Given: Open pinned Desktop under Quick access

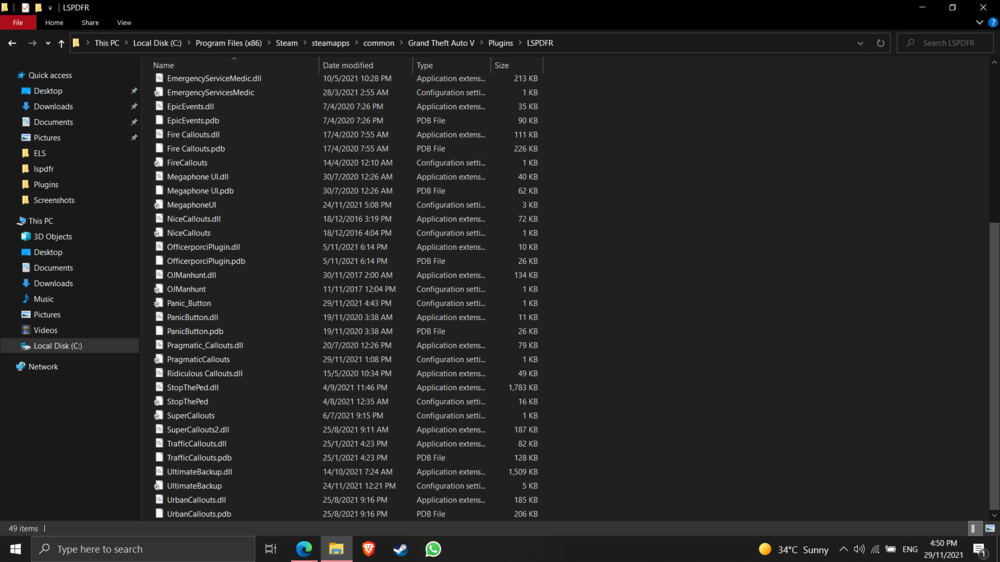Looking at the screenshot, I should pyautogui.click(x=48, y=91).
